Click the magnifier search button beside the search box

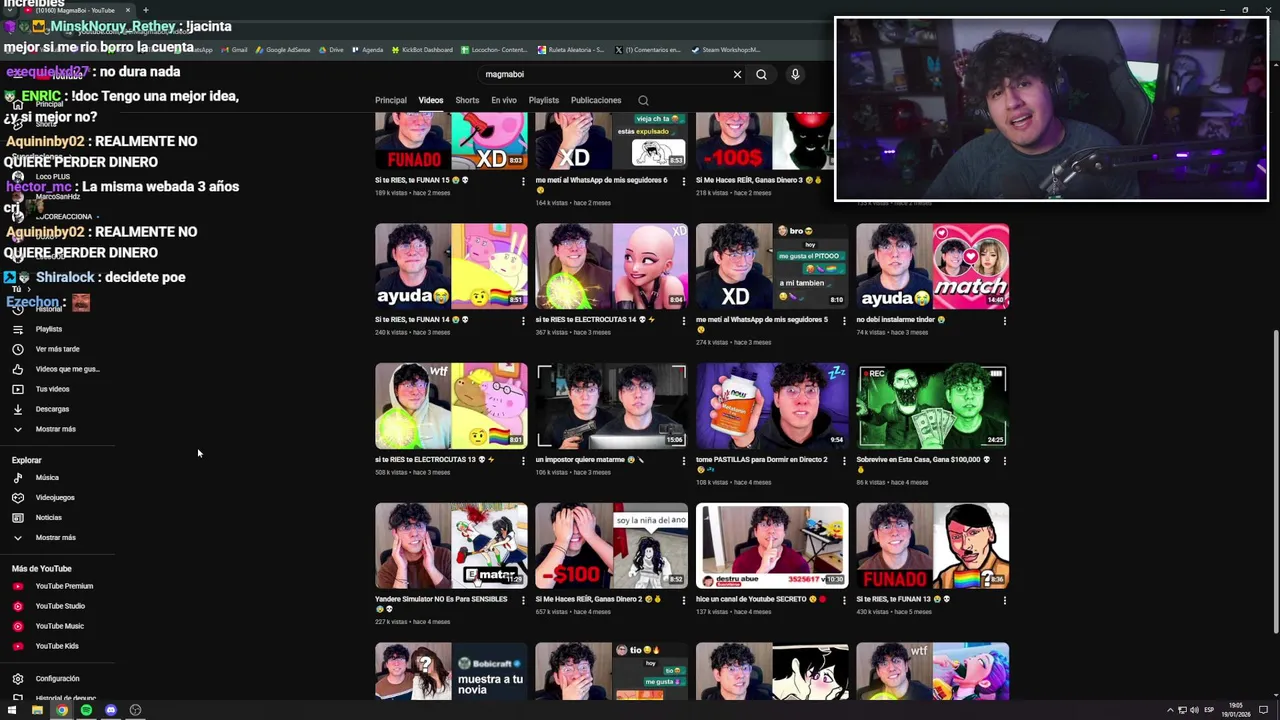coord(761,74)
